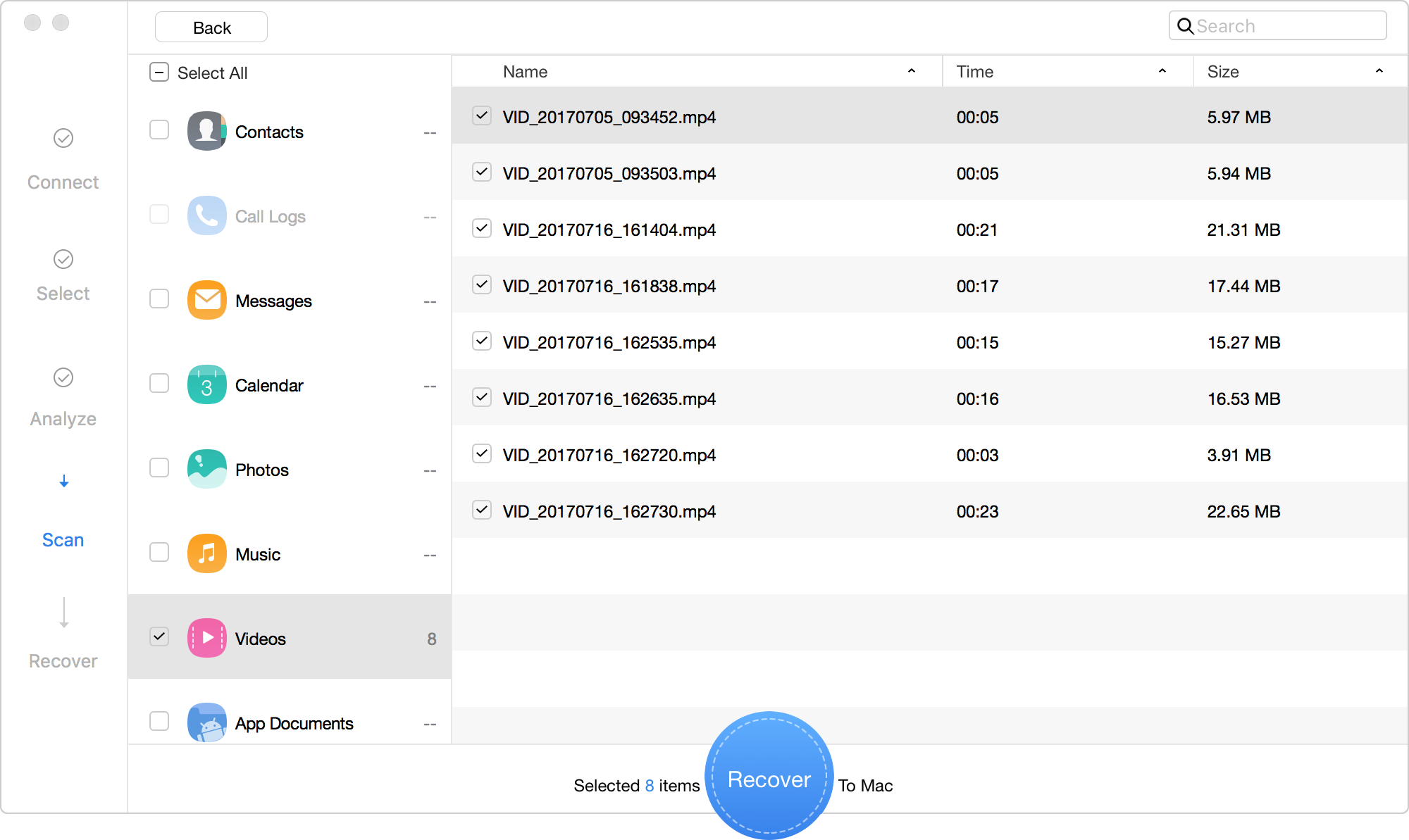
Task: Click the Connect step label
Action: 63,182
